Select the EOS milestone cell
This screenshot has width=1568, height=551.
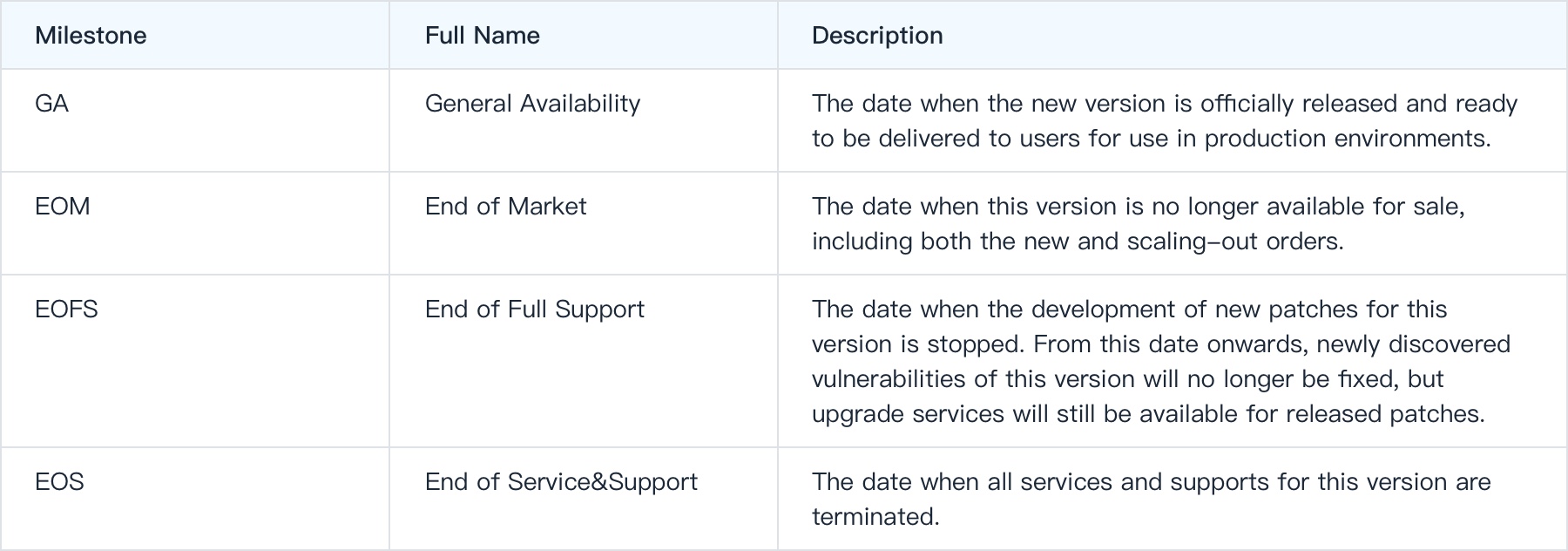(194, 499)
